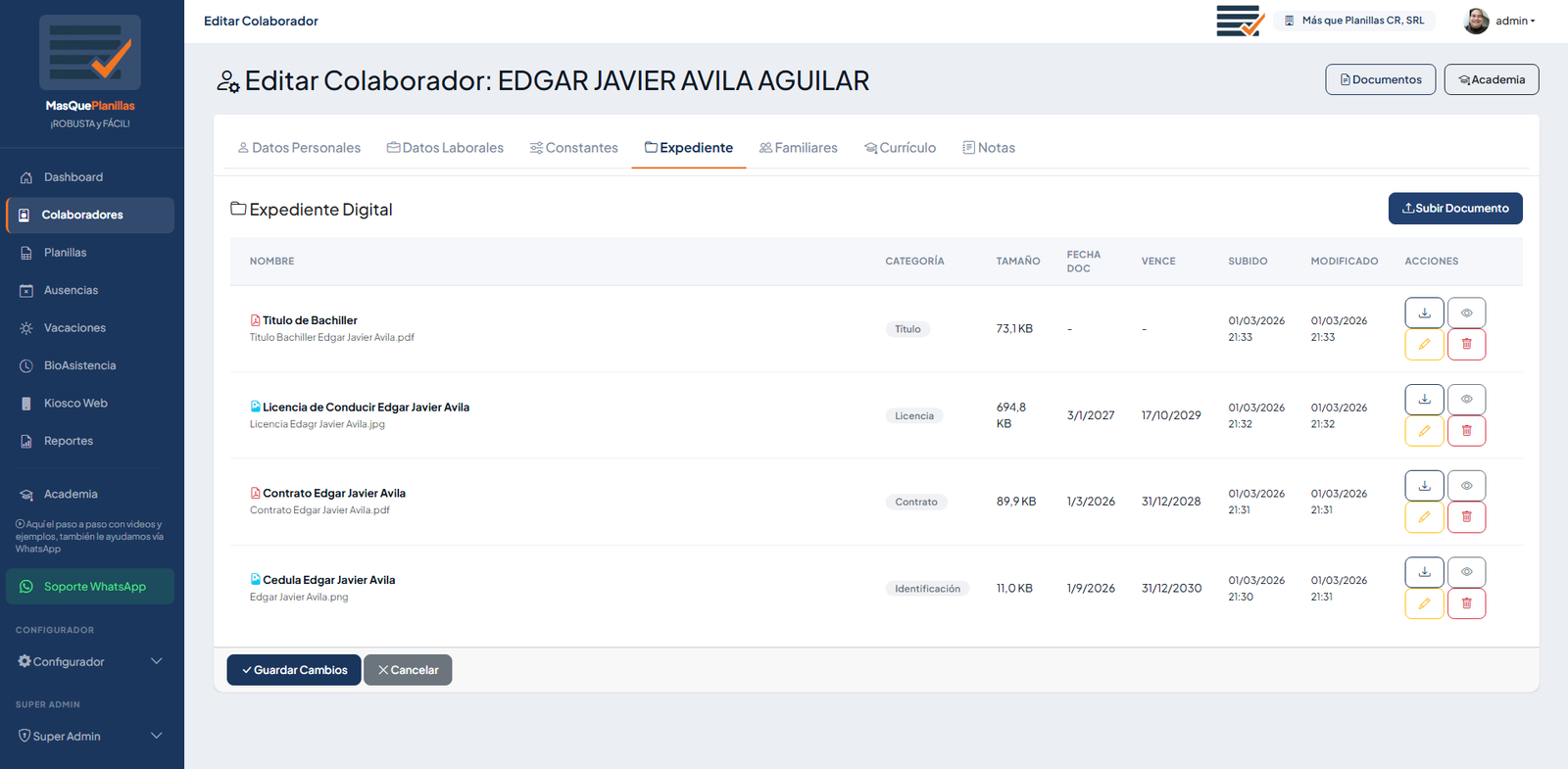Switch to the Datos Laborales tab

[x=445, y=148]
